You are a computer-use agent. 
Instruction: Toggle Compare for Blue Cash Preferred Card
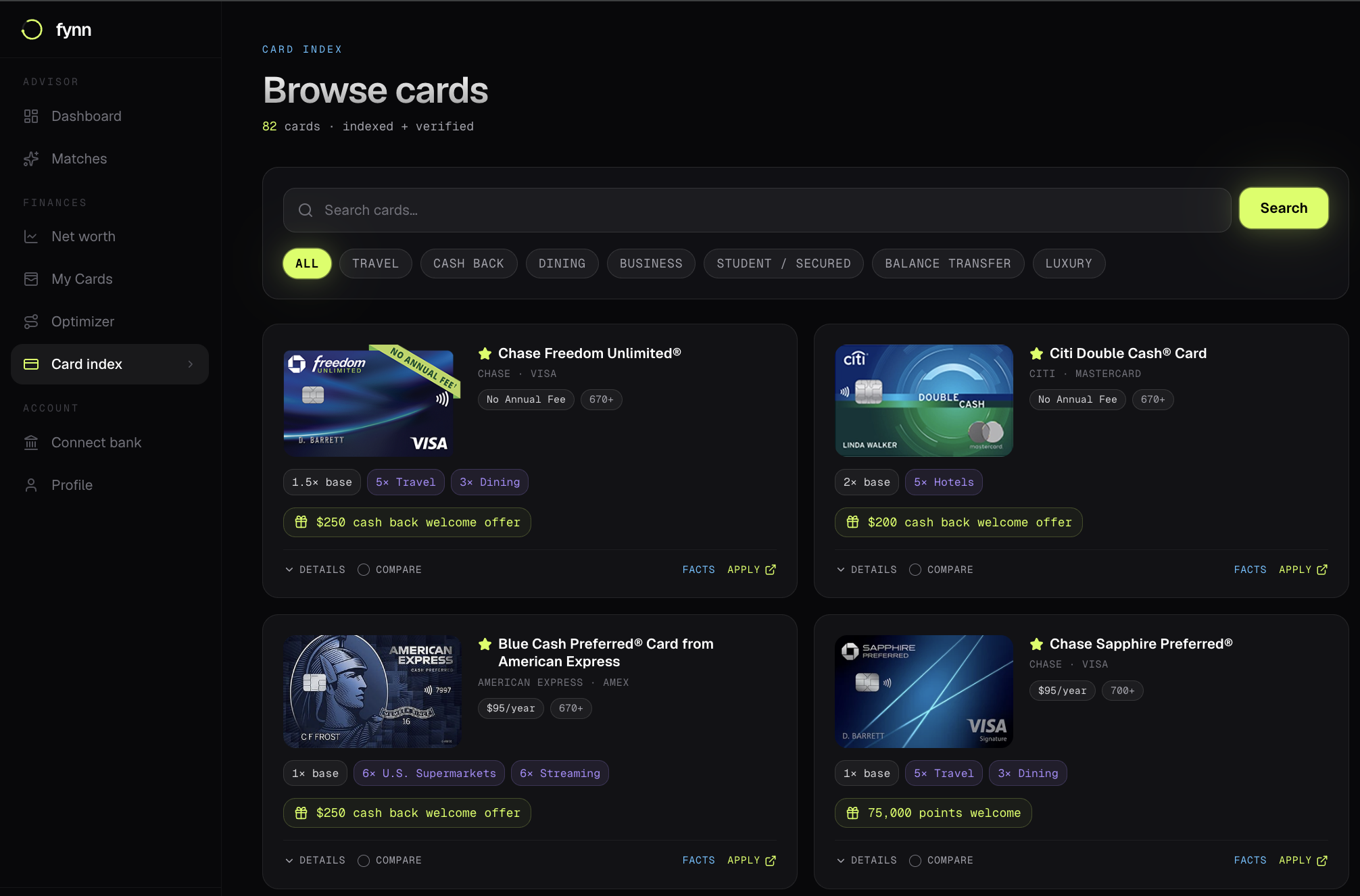[390, 860]
